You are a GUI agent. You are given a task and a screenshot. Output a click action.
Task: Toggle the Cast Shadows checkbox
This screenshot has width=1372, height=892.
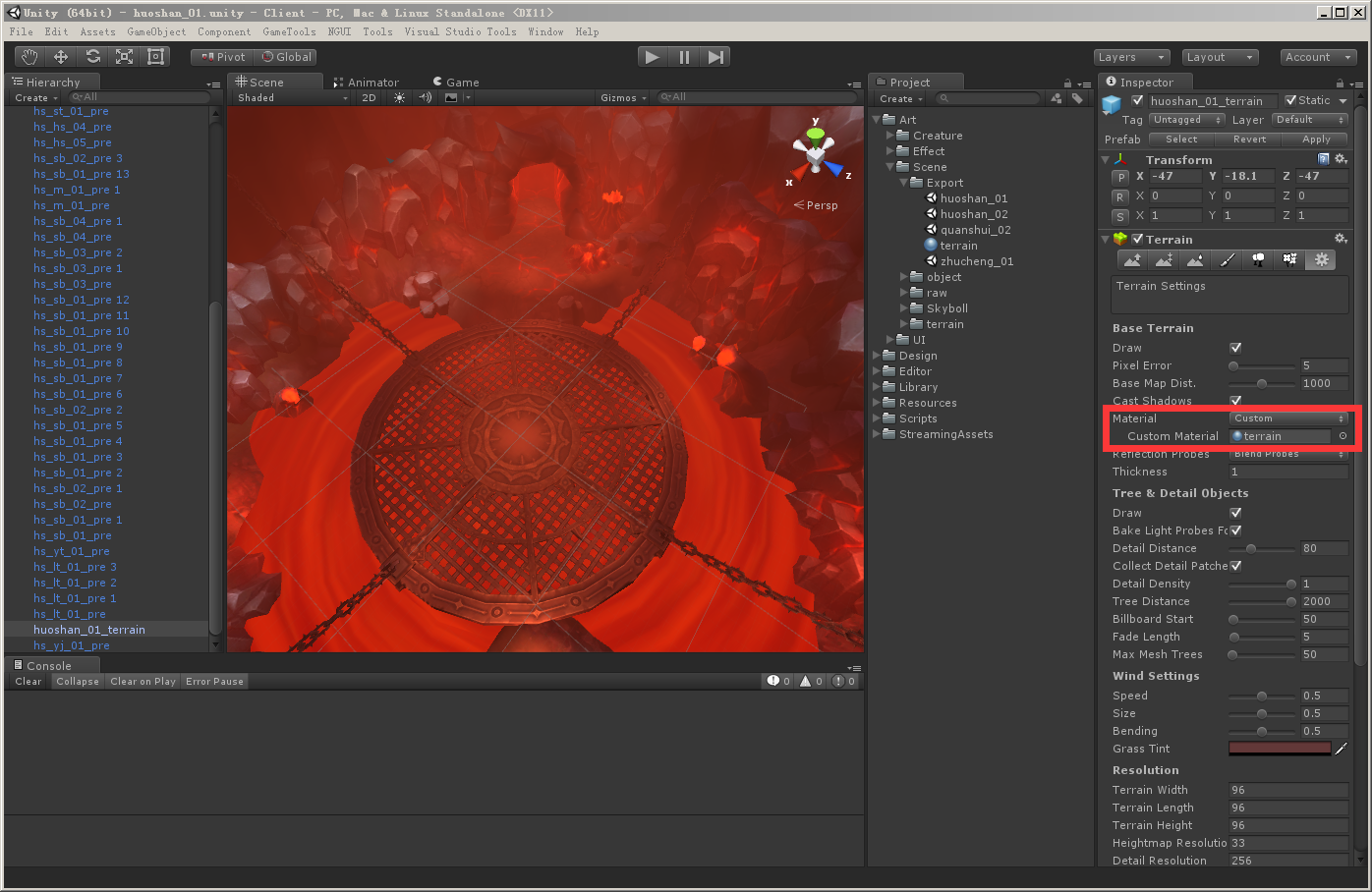1235,401
